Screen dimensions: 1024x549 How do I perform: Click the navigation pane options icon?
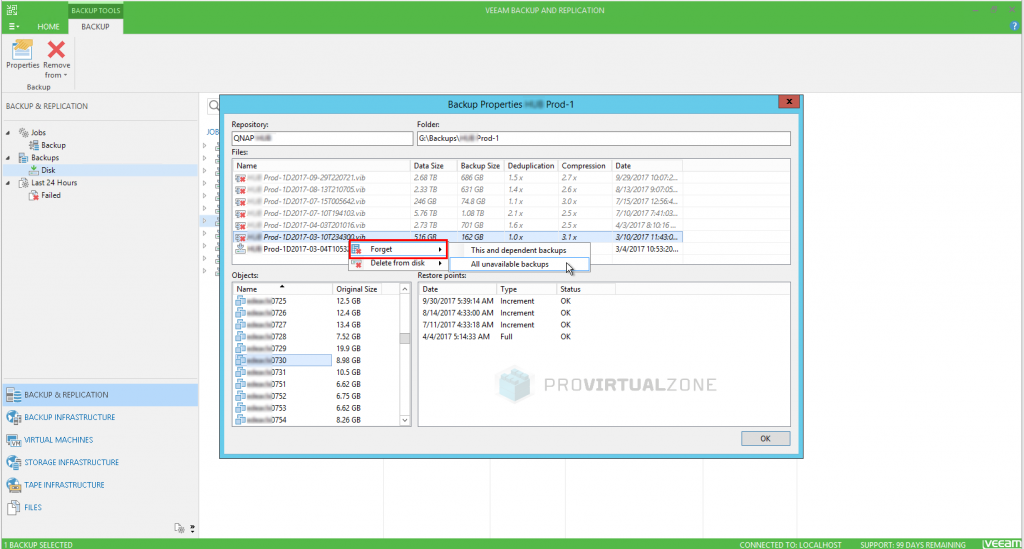180,528
